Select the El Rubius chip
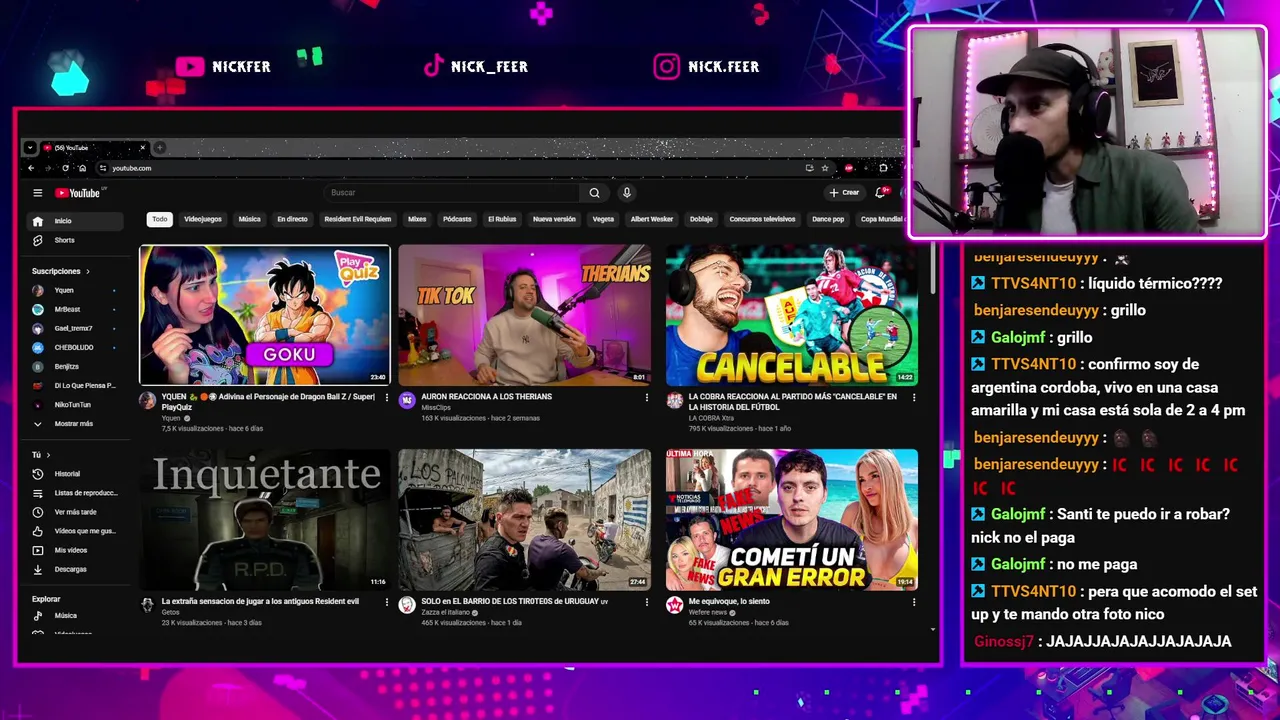This screenshot has width=1280, height=720. 502,219
